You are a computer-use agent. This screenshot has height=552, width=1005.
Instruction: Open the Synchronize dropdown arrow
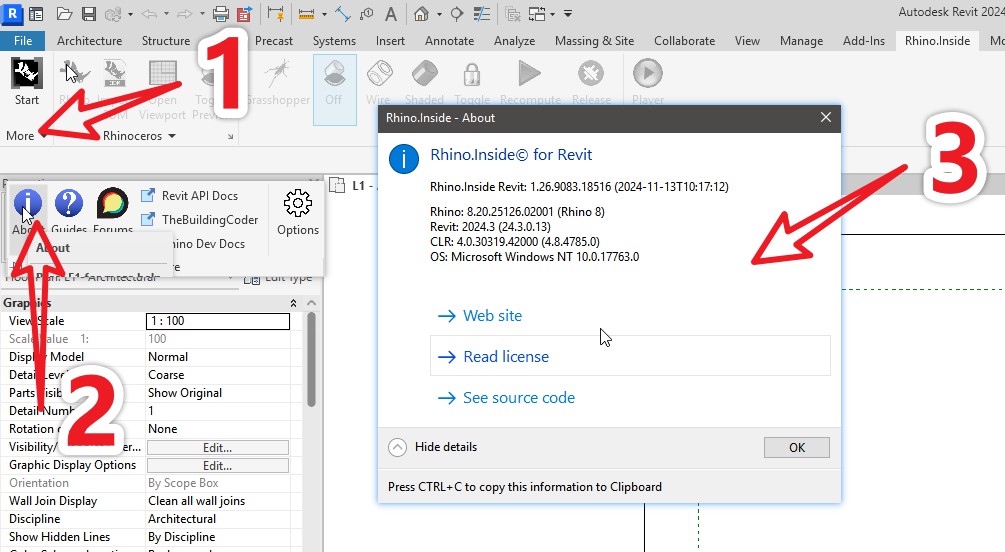[130, 13]
